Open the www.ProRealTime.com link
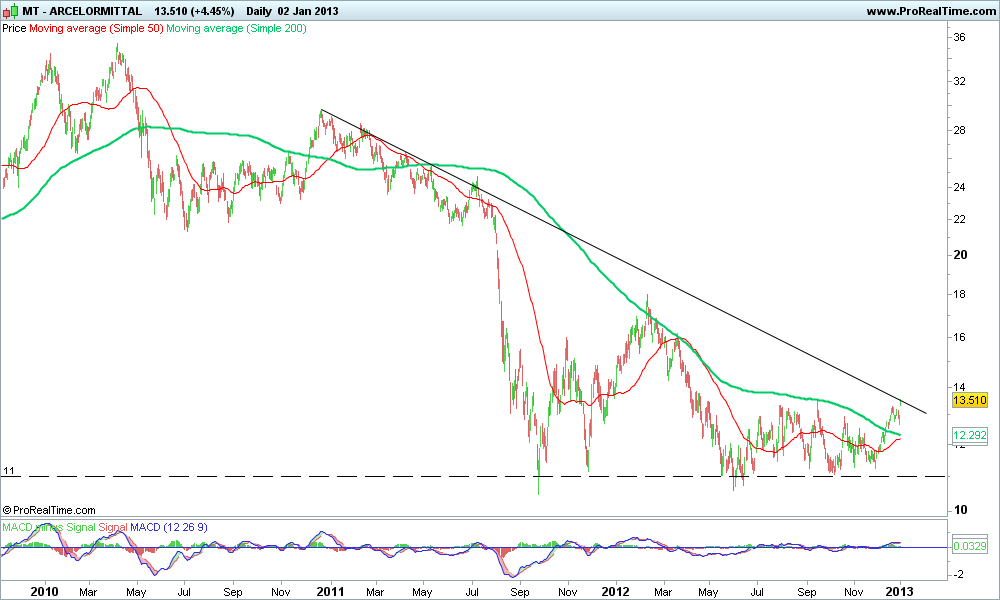The height and width of the screenshot is (600, 1000). (x=930, y=11)
